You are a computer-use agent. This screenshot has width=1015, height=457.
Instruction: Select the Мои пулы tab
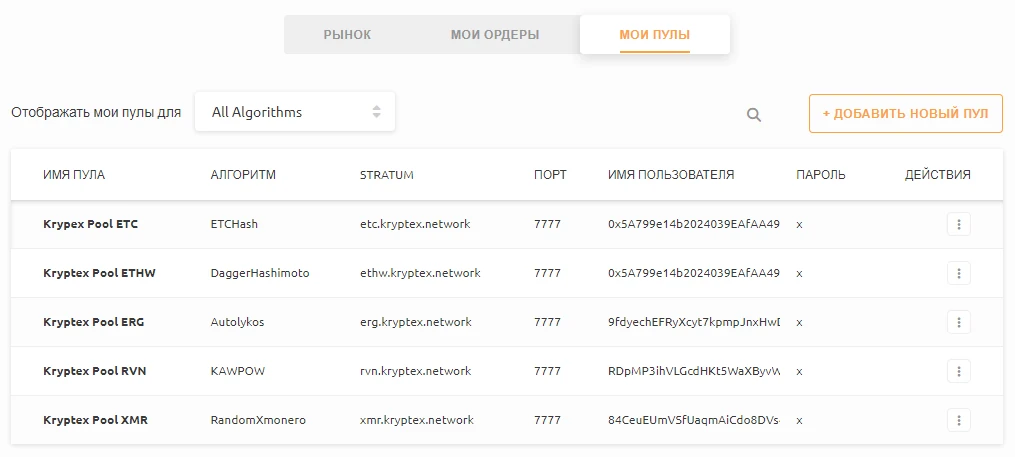tap(655, 35)
